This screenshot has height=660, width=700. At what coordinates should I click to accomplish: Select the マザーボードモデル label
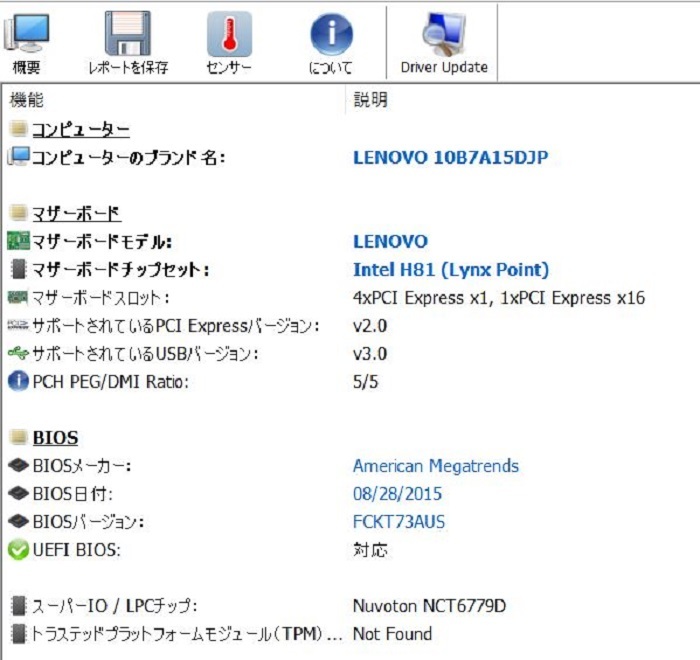click(x=102, y=242)
